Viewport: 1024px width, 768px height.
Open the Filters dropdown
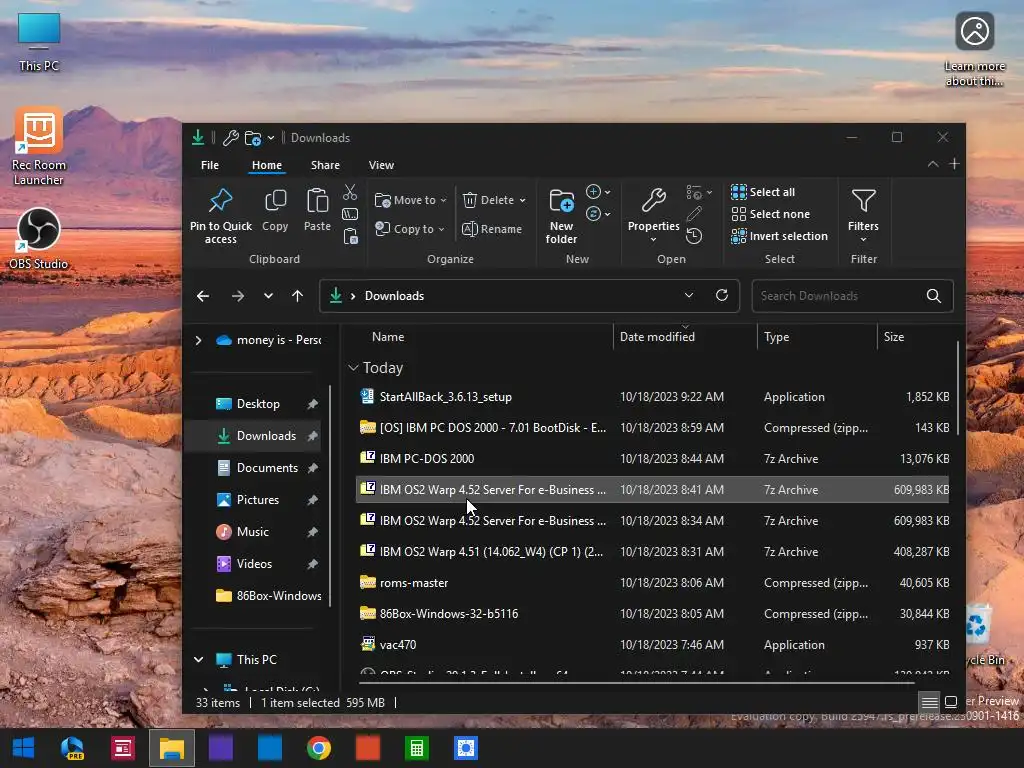[863, 216]
